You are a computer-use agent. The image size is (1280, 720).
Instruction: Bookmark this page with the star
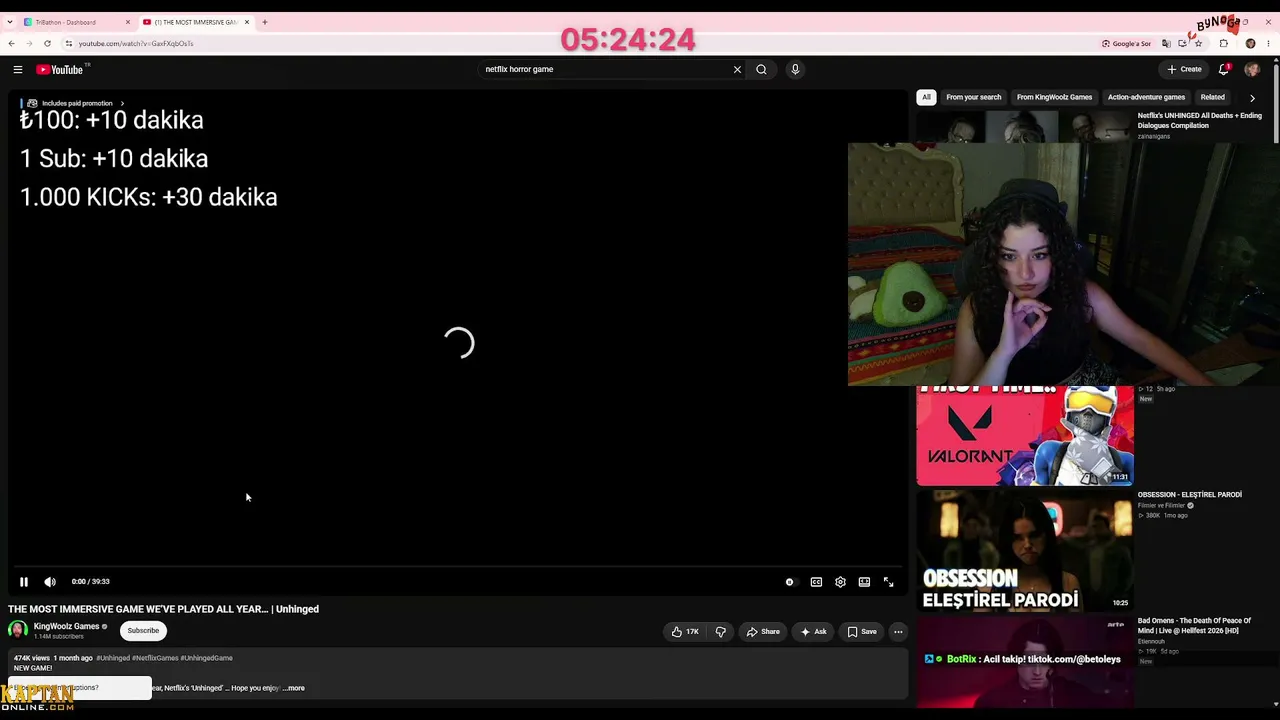pyautogui.click(x=1198, y=44)
